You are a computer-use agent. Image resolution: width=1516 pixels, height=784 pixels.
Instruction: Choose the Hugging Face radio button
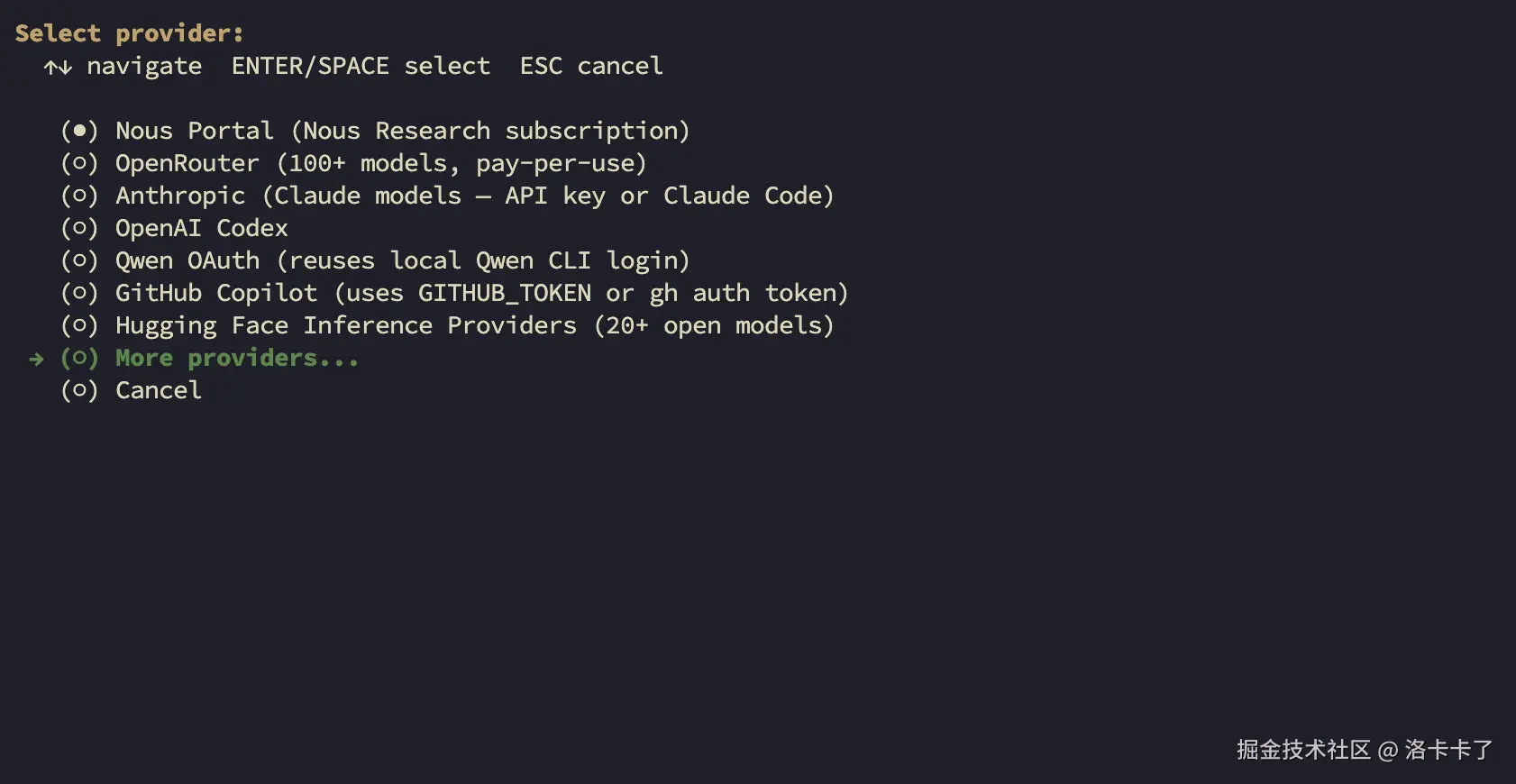79,326
